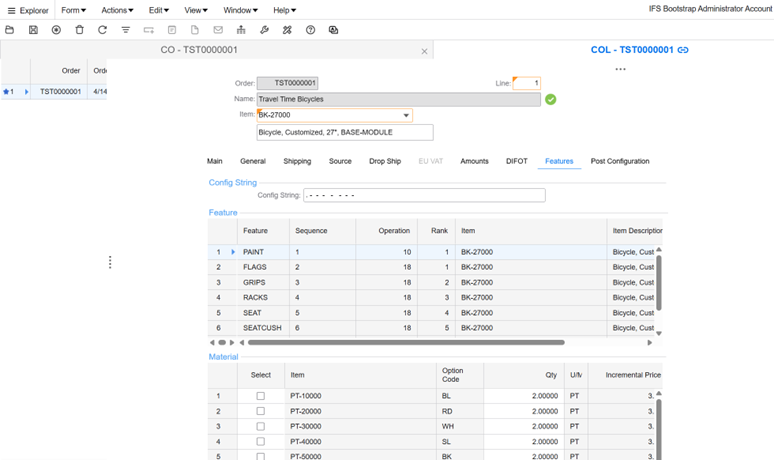Click the open folder toolbar icon

pyautogui.click(x=10, y=30)
